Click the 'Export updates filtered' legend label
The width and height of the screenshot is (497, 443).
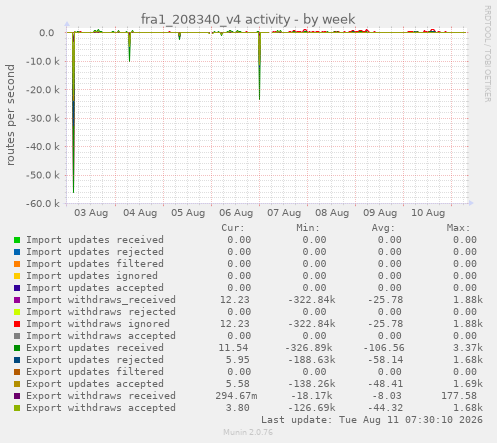click(x=95, y=372)
